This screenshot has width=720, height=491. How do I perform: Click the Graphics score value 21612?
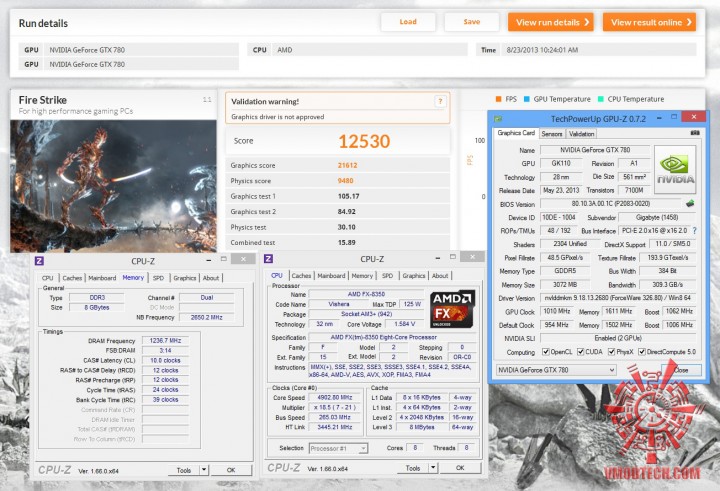click(347, 165)
